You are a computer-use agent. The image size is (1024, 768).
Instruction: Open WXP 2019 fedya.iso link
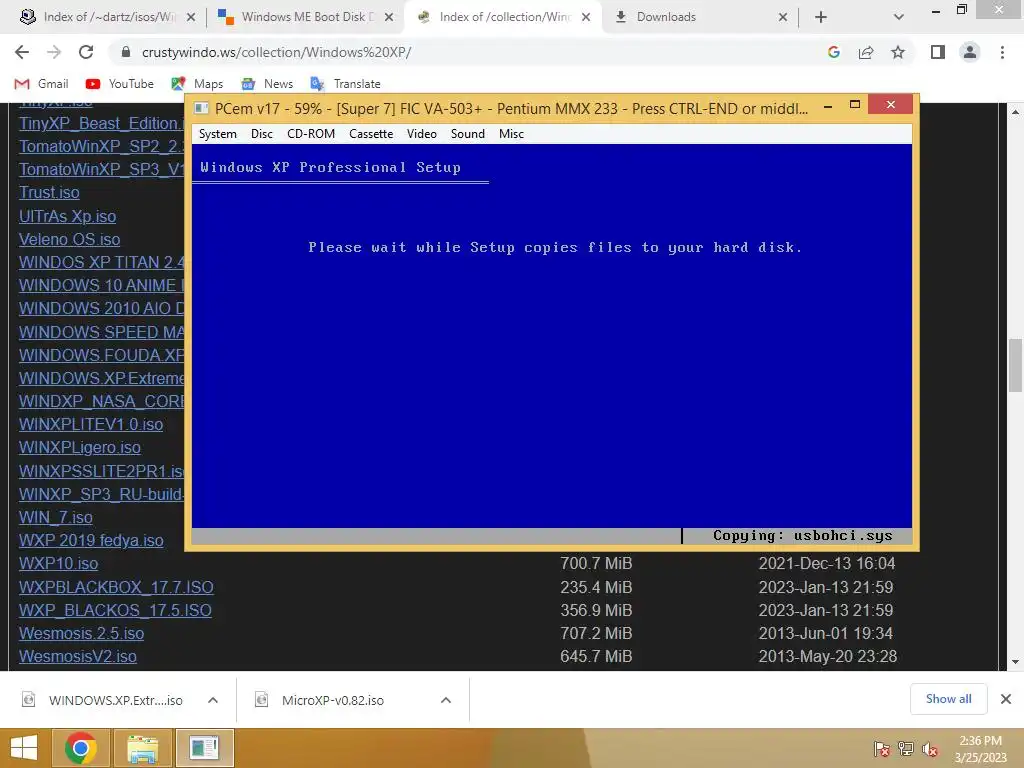point(91,540)
